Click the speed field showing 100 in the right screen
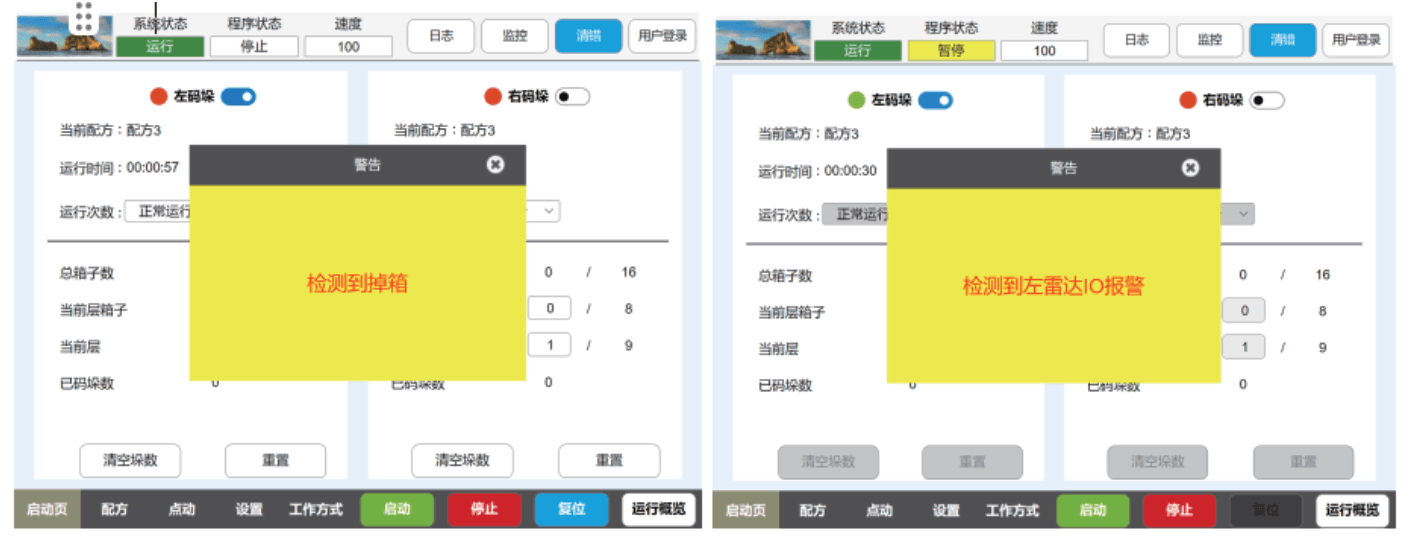The image size is (1421, 540). tap(1044, 50)
